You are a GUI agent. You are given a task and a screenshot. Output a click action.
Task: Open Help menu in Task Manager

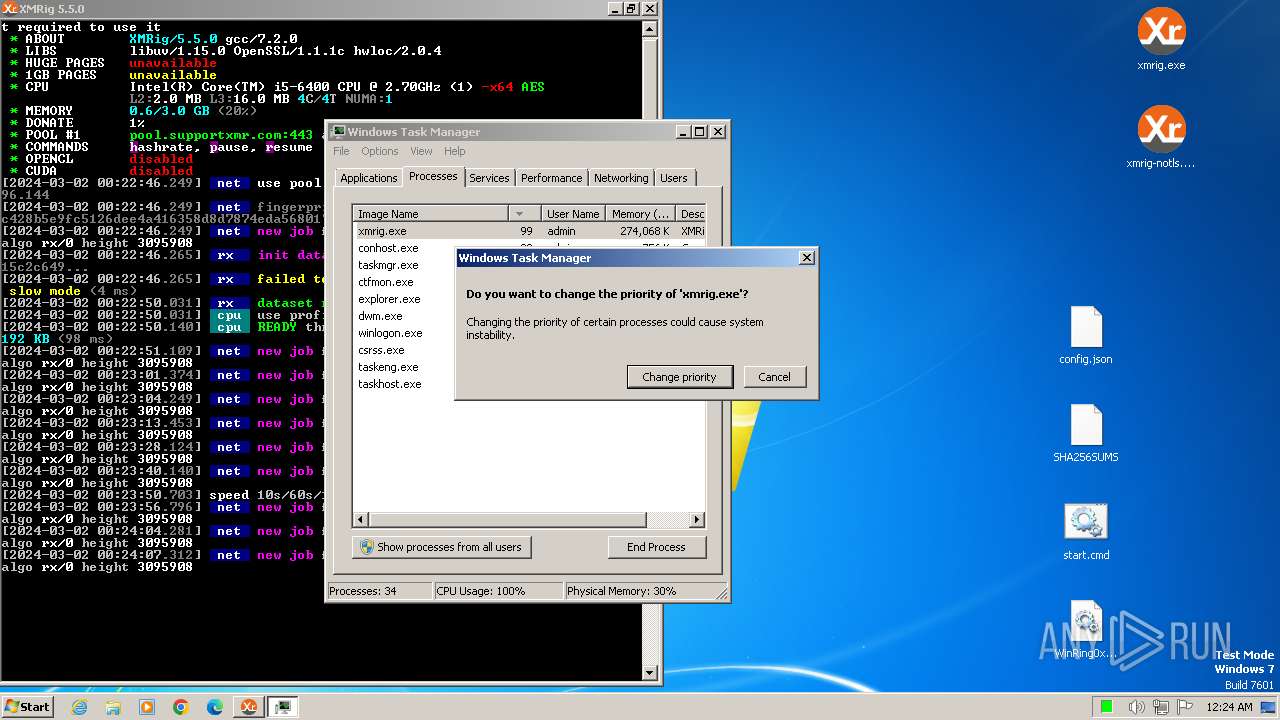(455, 151)
